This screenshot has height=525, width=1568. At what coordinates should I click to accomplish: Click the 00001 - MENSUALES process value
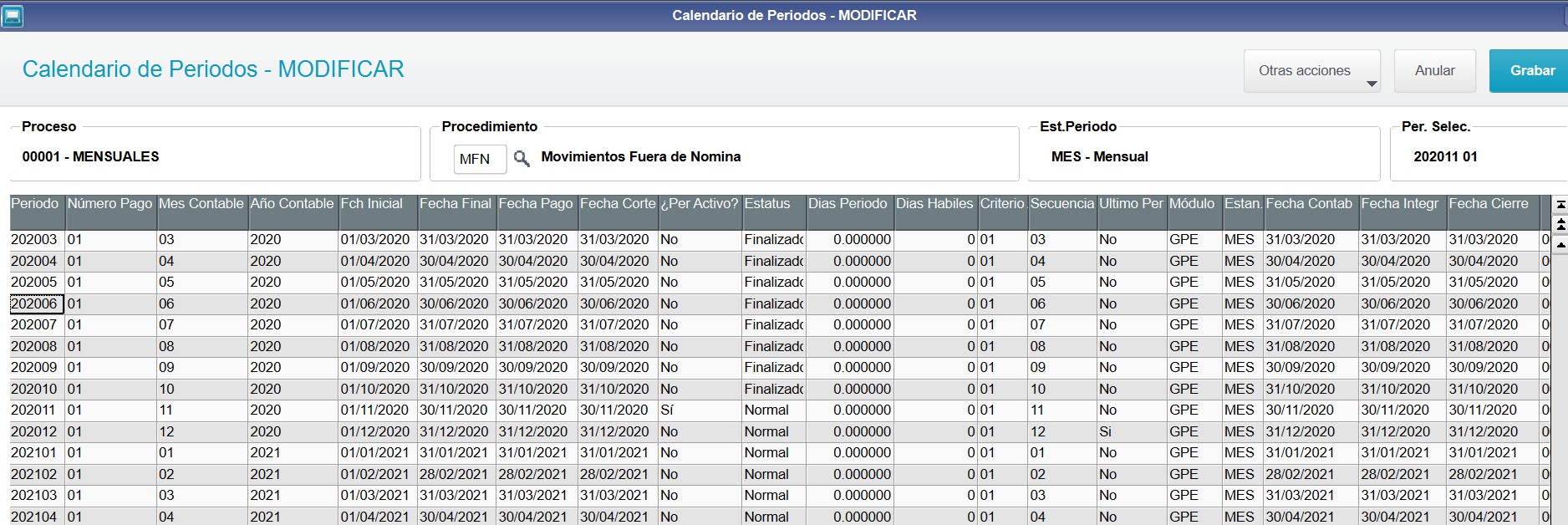point(90,157)
